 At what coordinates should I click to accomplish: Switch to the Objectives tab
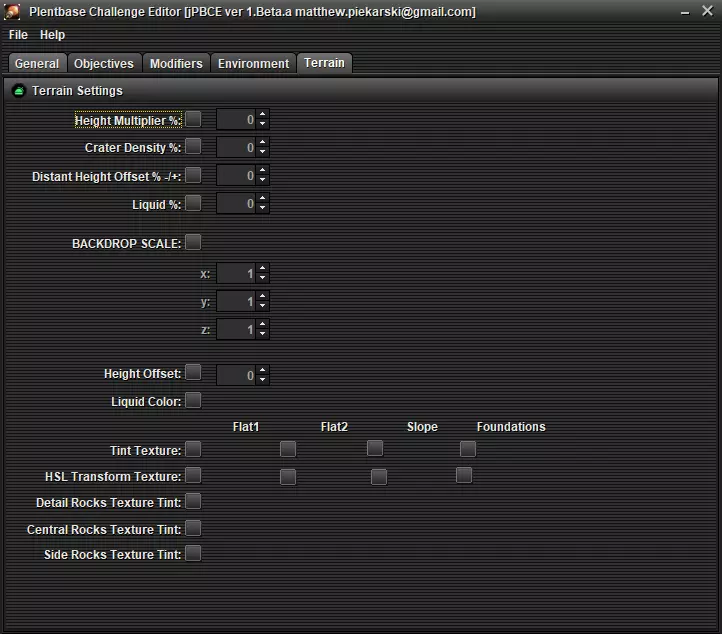(x=104, y=63)
